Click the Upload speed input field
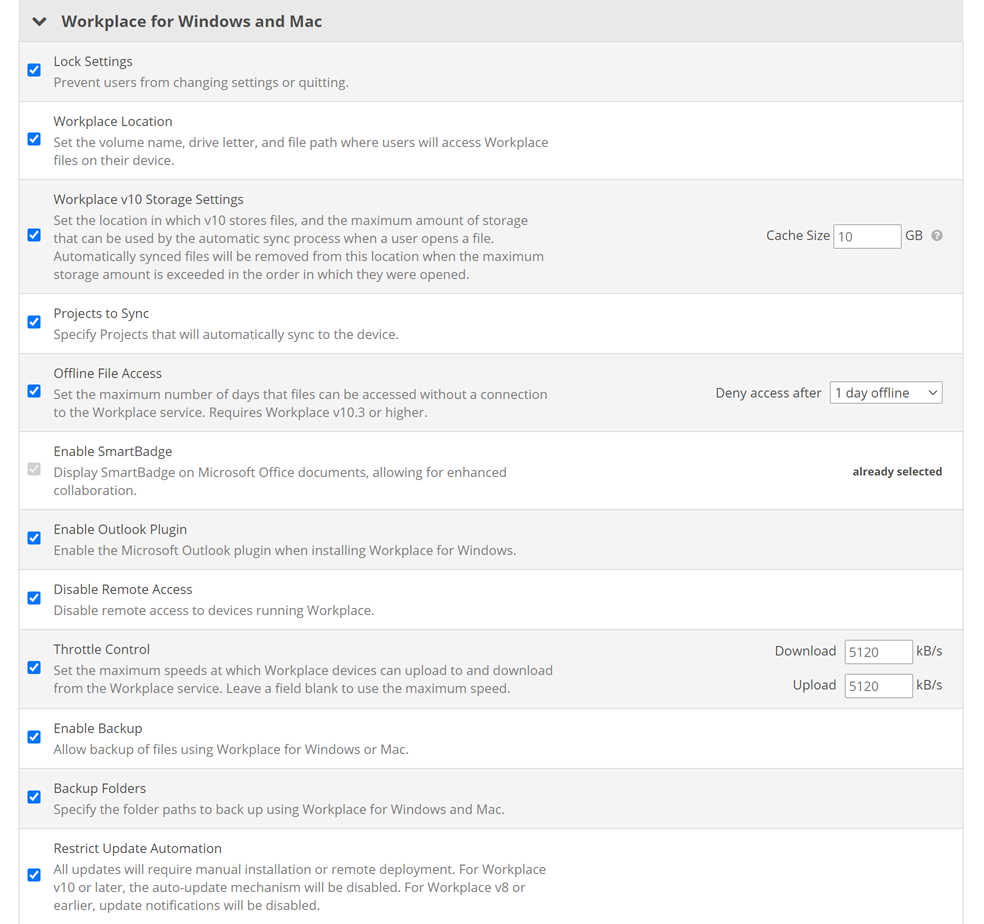 coord(877,686)
